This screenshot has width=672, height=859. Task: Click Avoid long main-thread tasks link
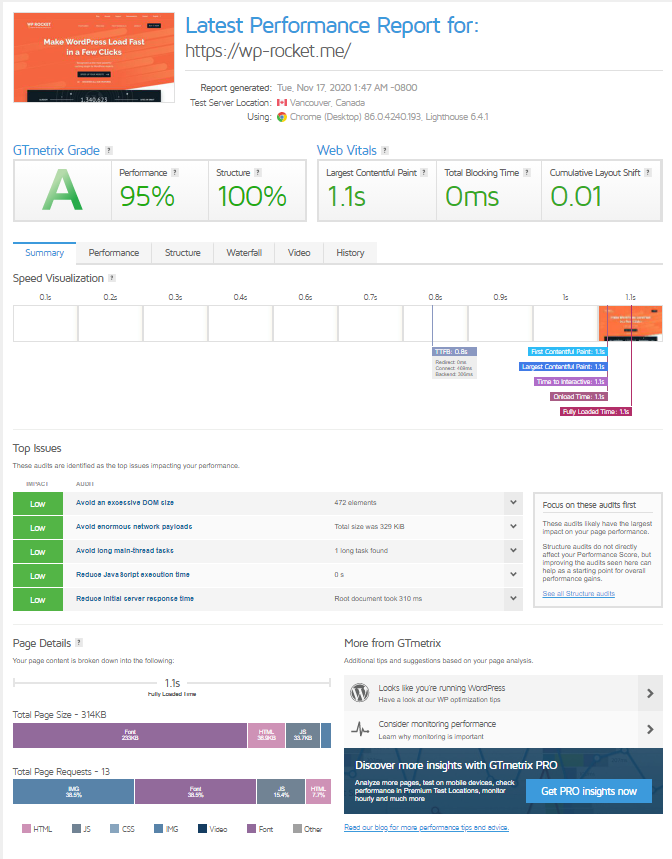tap(125, 551)
